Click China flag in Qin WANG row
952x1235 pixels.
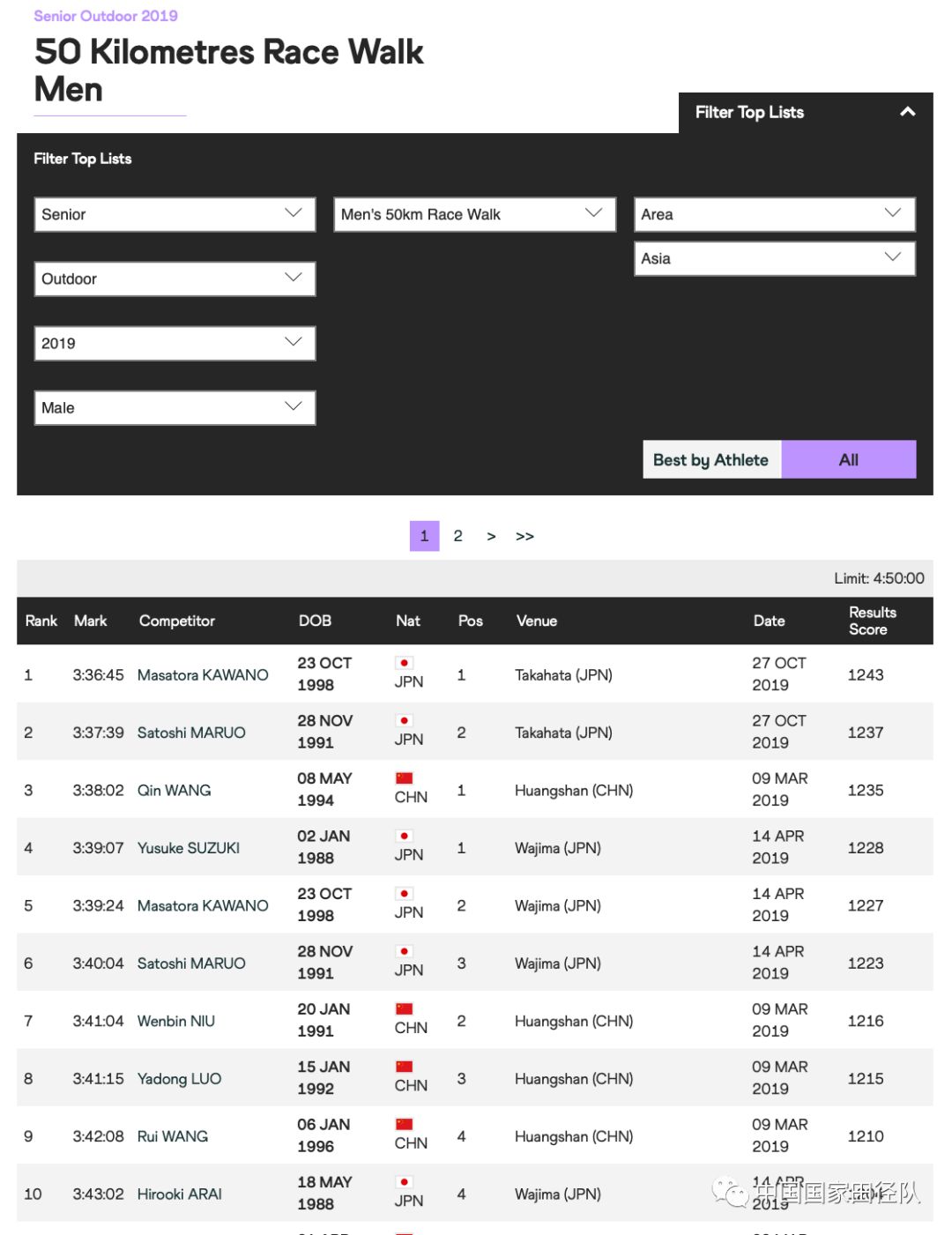tap(405, 778)
